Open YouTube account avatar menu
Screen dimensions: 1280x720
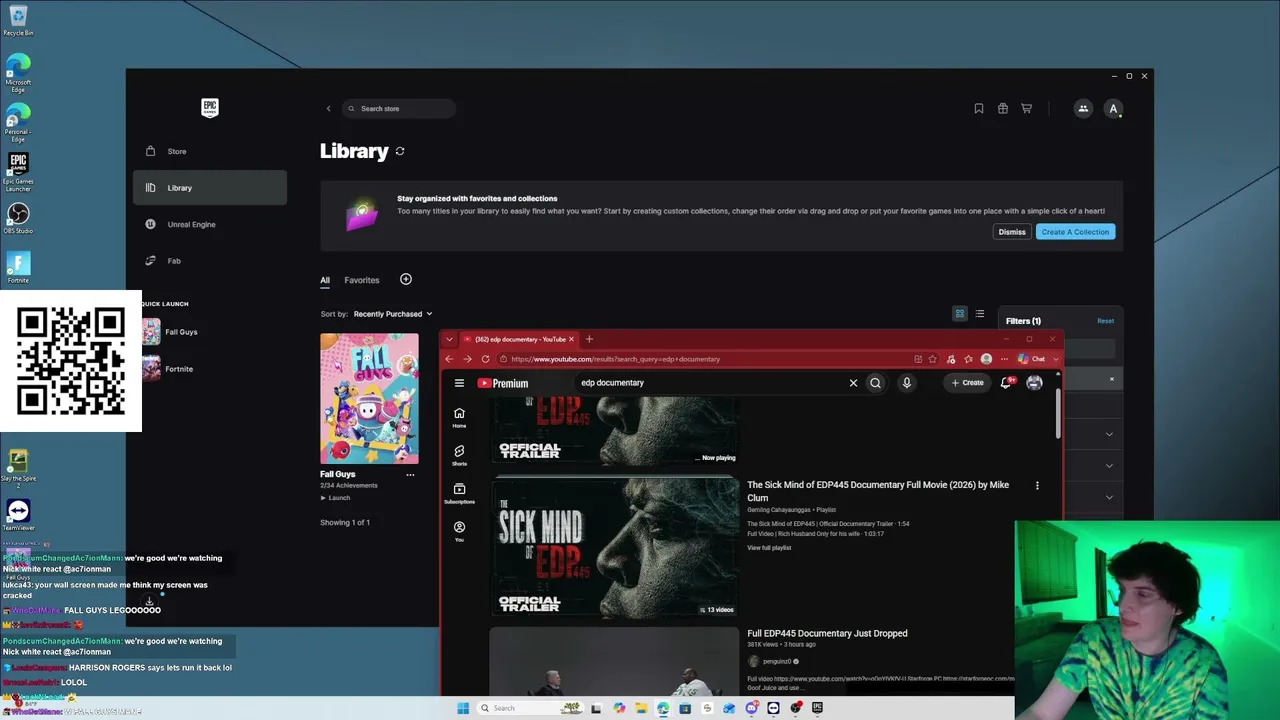click(1034, 383)
